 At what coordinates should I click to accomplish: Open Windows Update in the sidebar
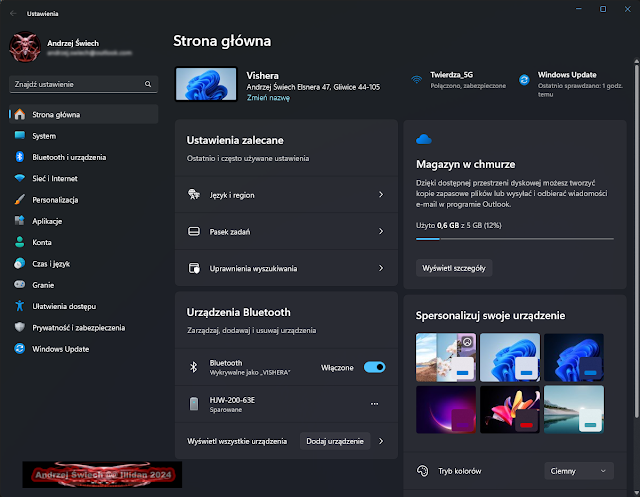click(84, 348)
